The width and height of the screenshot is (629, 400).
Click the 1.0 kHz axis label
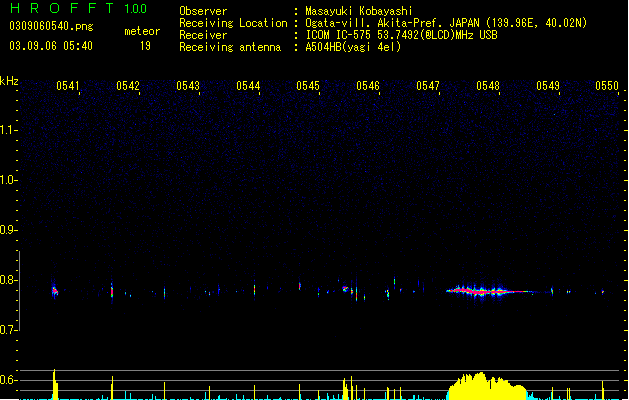pyautogui.click(x=8, y=180)
